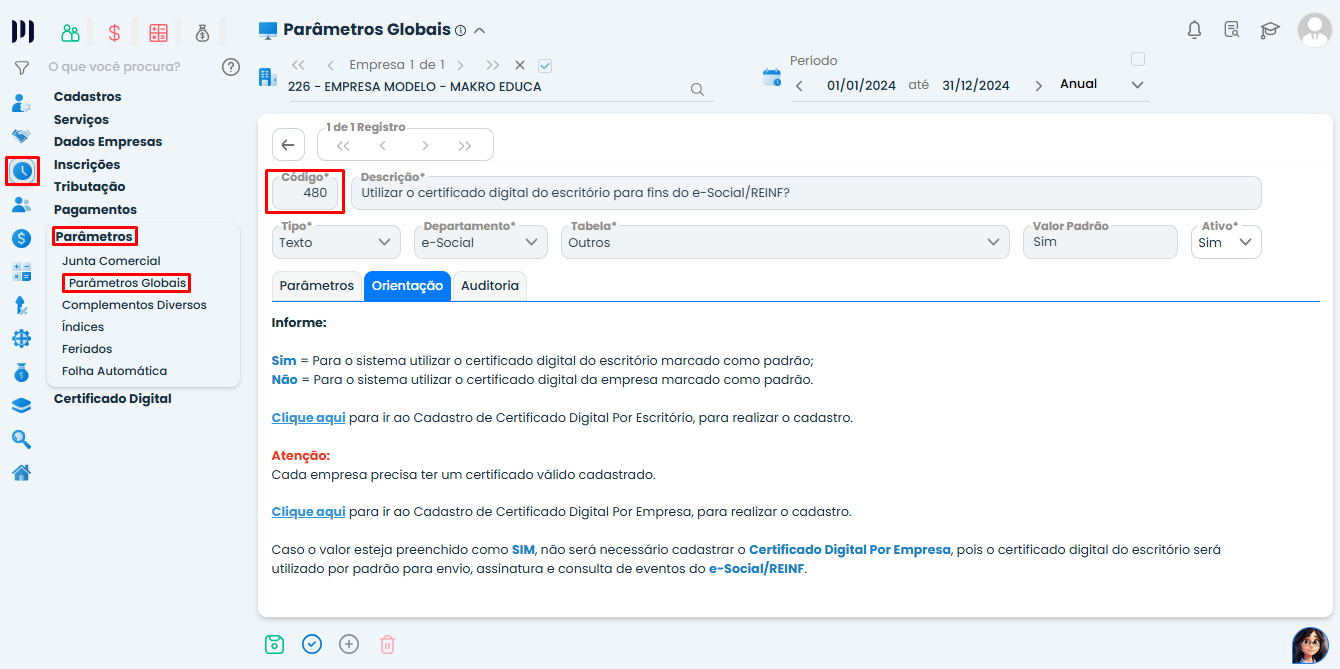Jump to last record in the 1 de 1 Registro navigator
The image size is (1340, 669).
[x=465, y=146]
